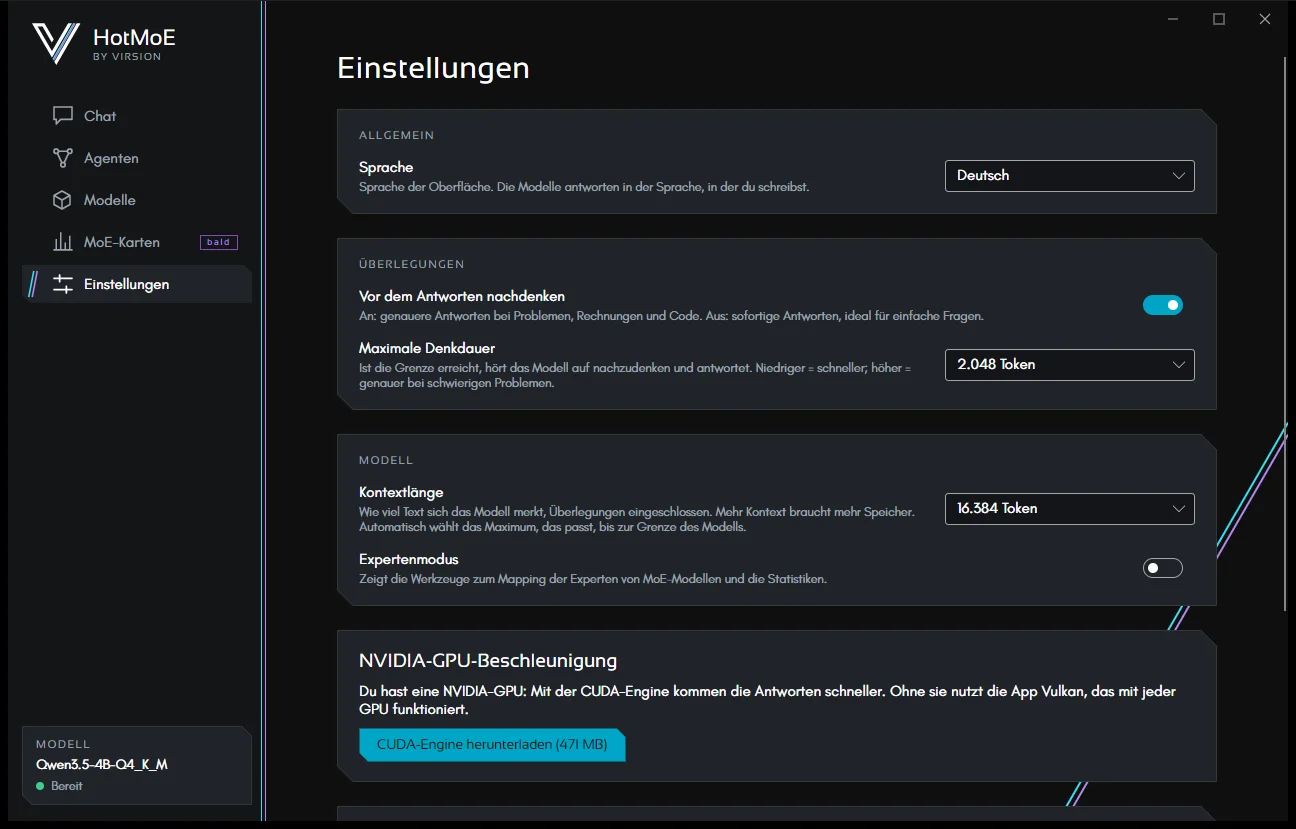
Task: Click the Kontextlänge label
Action: pyautogui.click(x=401, y=492)
